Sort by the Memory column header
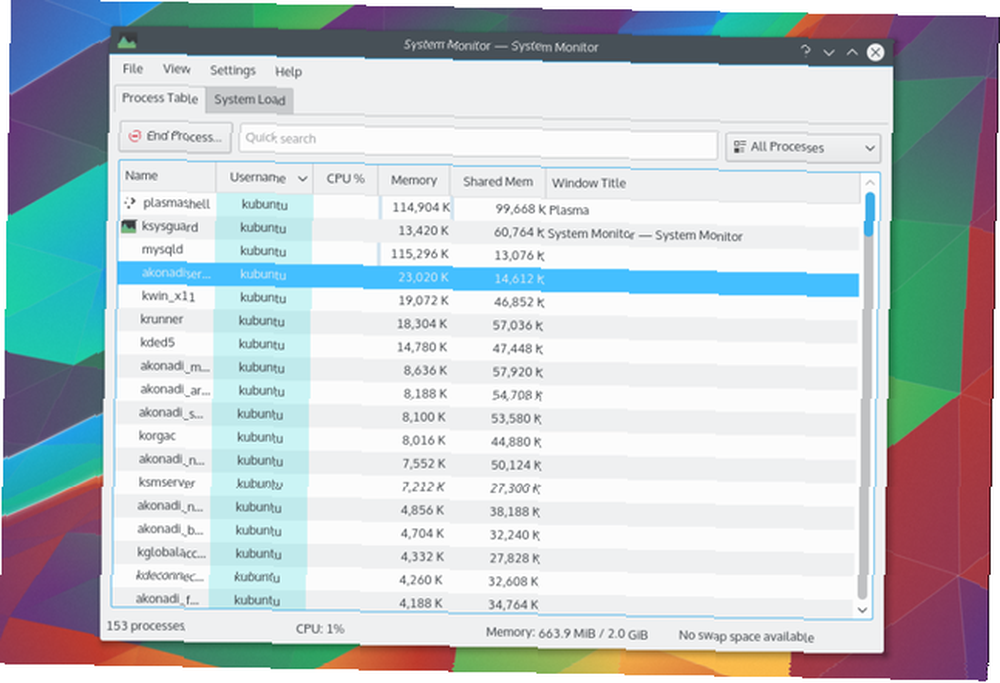Viewport: 1000px width, 683px height. point(415,180)
